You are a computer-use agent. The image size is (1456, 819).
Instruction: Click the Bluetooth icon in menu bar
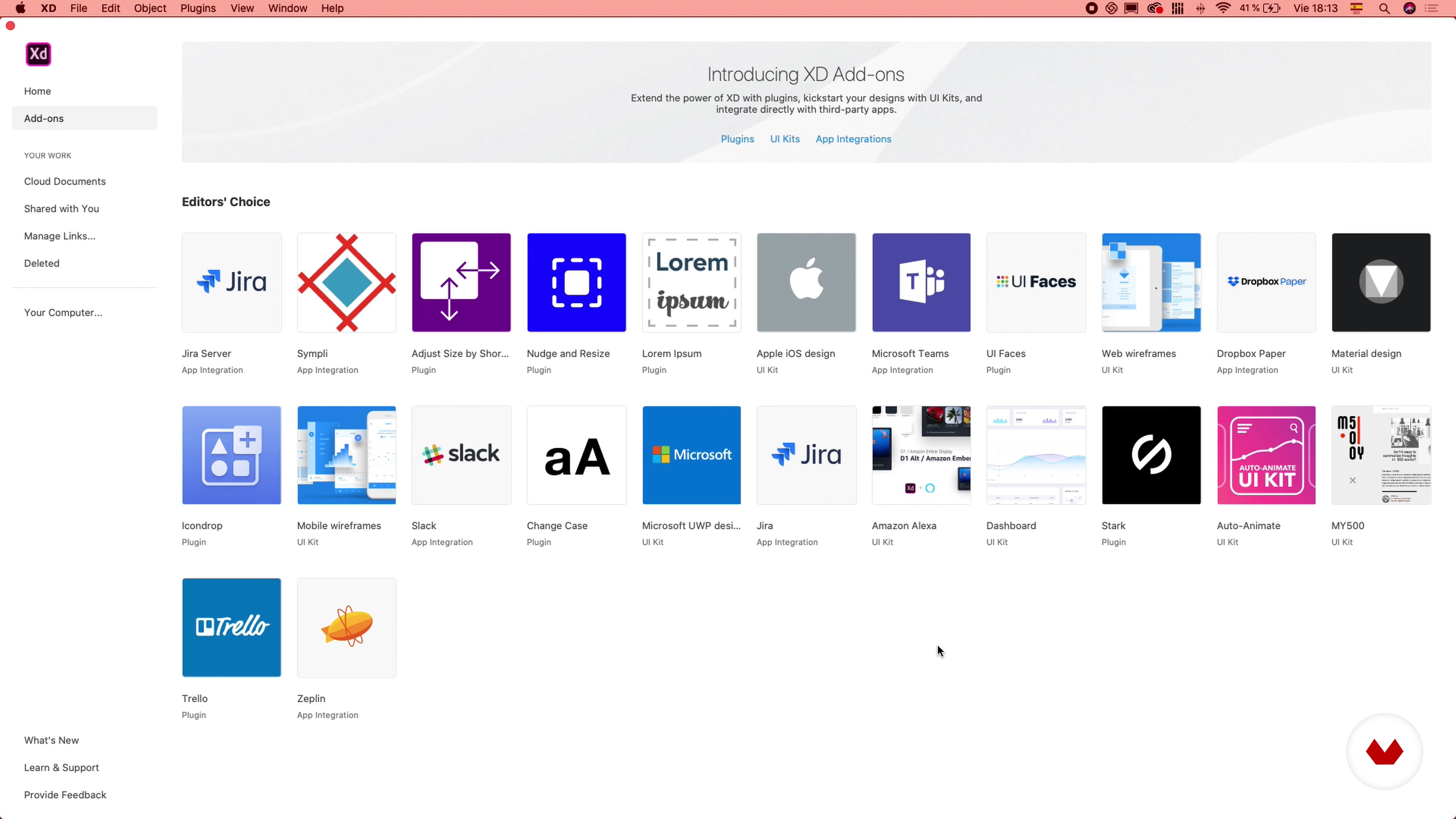(1200, 8)
